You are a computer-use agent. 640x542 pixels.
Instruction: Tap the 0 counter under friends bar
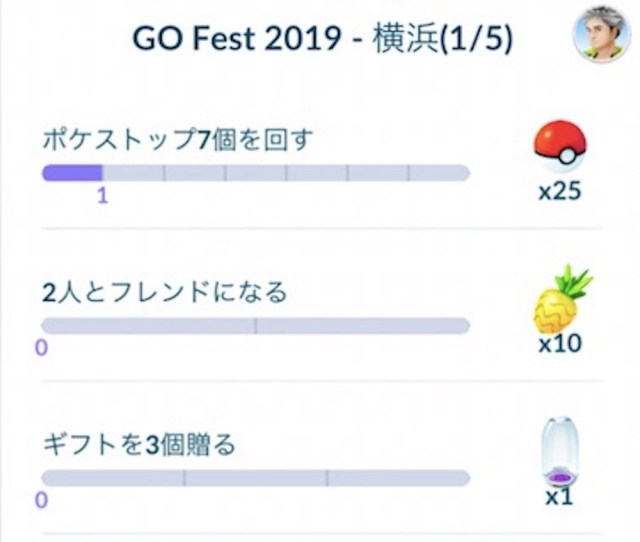coord(42,348)
